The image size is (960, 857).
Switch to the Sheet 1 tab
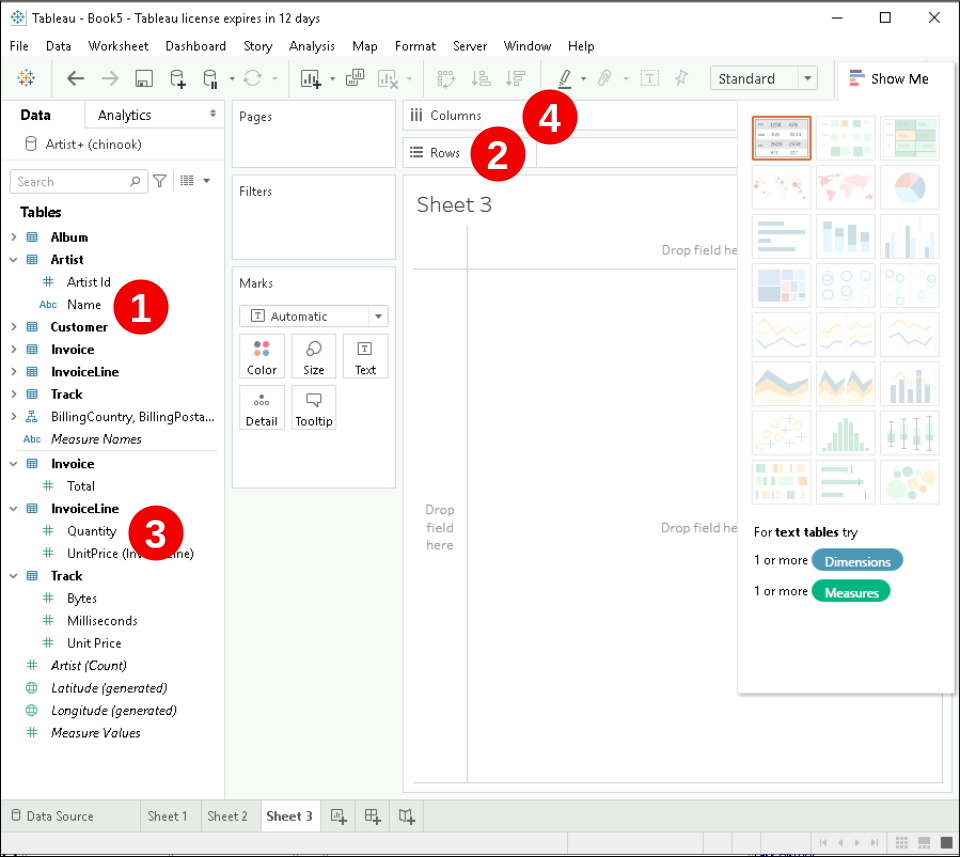167,816
